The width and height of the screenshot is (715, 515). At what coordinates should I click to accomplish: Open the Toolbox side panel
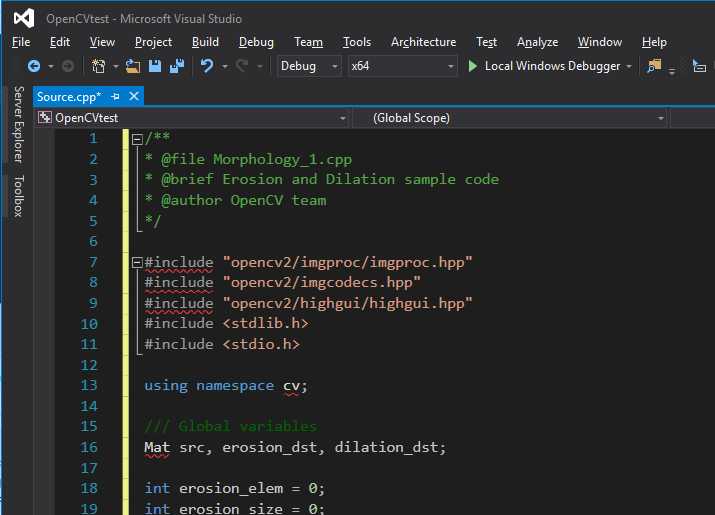pos(18,196)
